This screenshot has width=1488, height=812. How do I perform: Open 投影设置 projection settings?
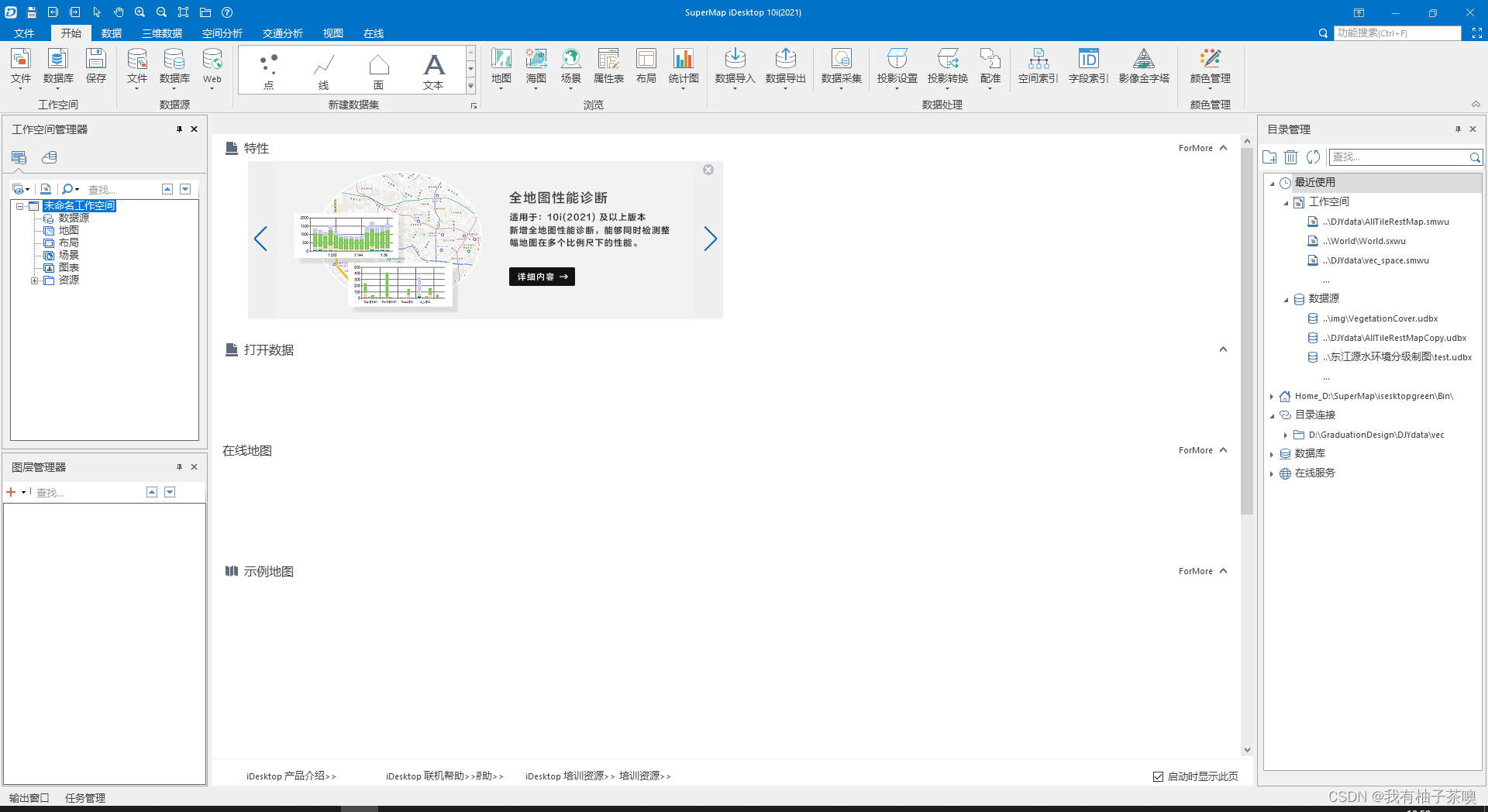(897, 67)
